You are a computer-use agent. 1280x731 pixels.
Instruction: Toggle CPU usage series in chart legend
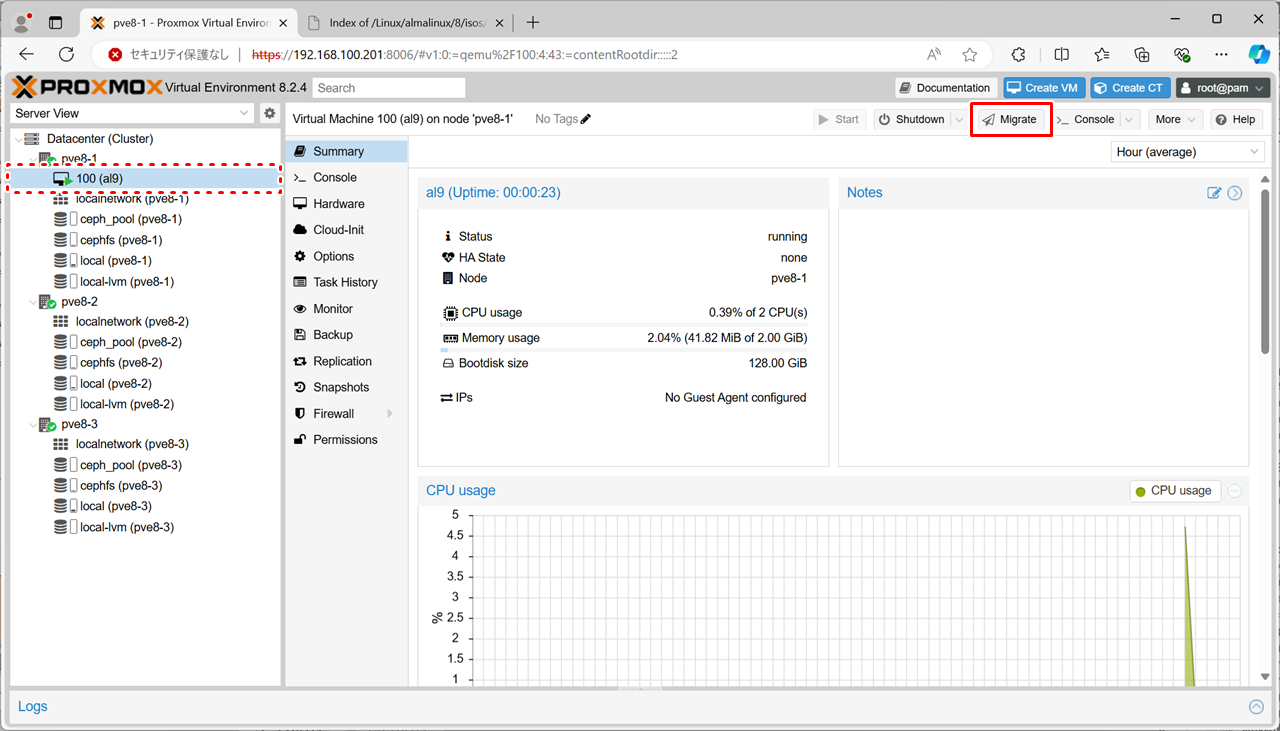[1174, 491]
